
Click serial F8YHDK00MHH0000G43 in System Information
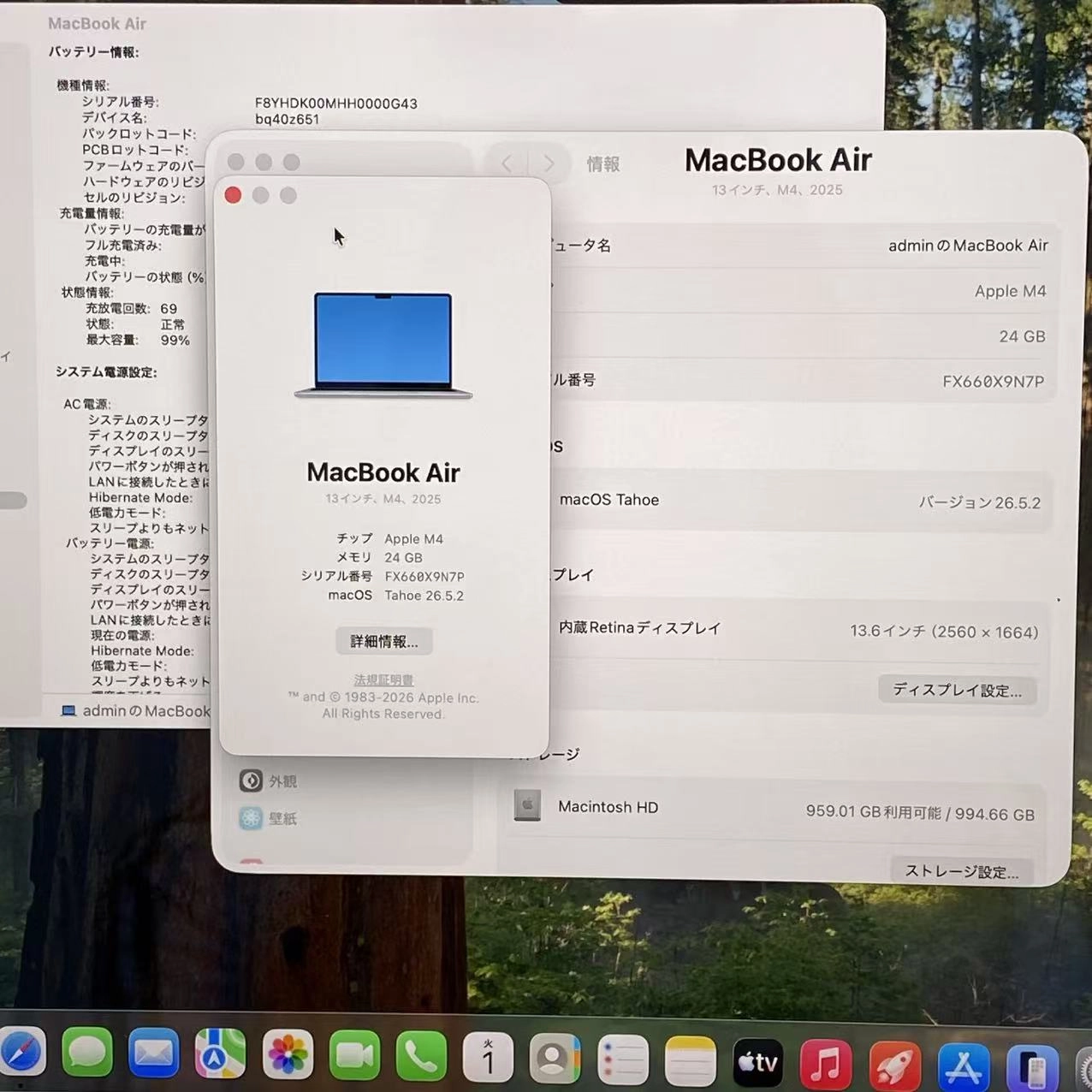(336, 104)
